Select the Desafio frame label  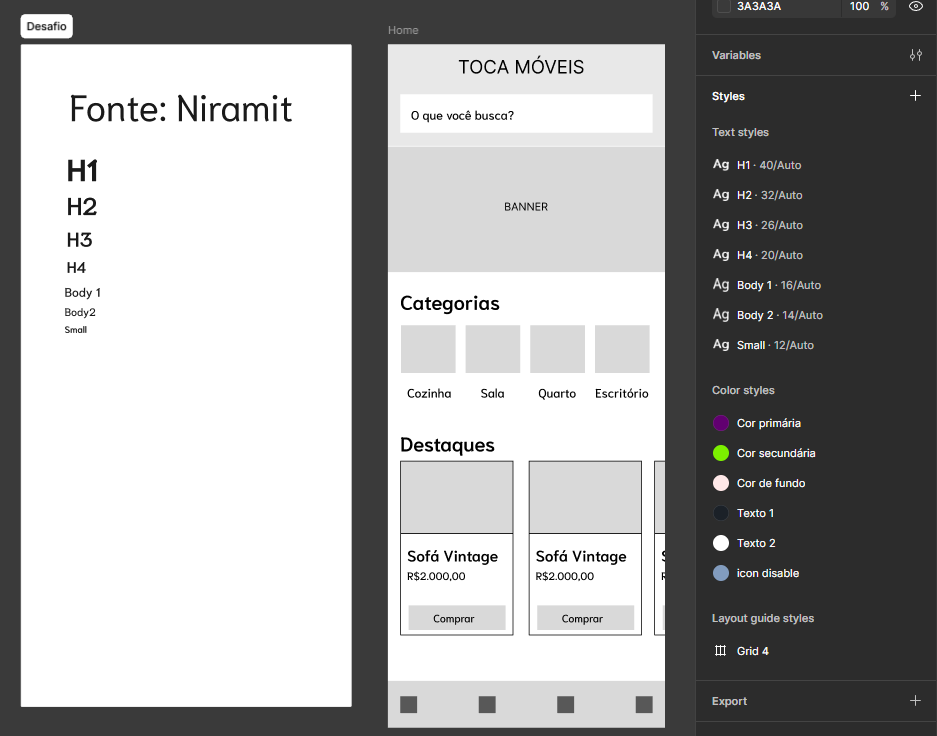[47, 26]
